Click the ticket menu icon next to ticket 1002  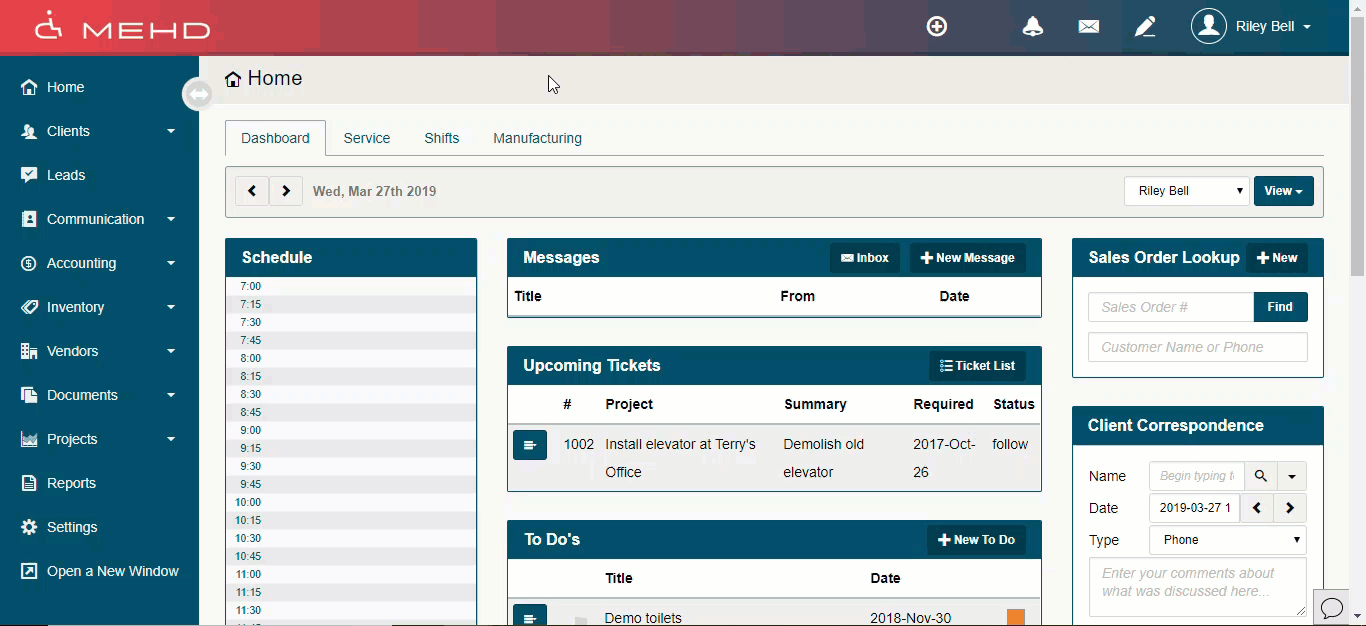pyautogui.click(x=530, y=444)
